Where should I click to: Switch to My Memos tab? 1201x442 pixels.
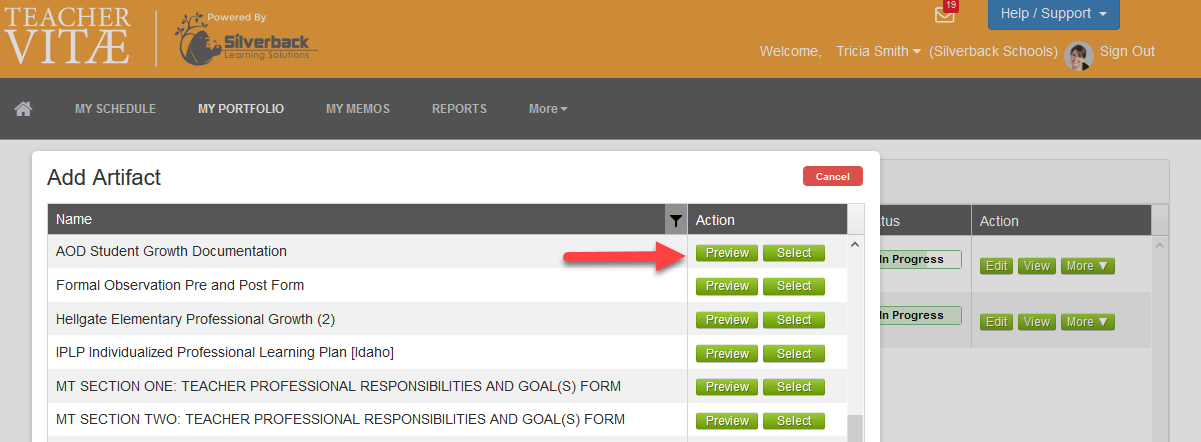[358, 109]
